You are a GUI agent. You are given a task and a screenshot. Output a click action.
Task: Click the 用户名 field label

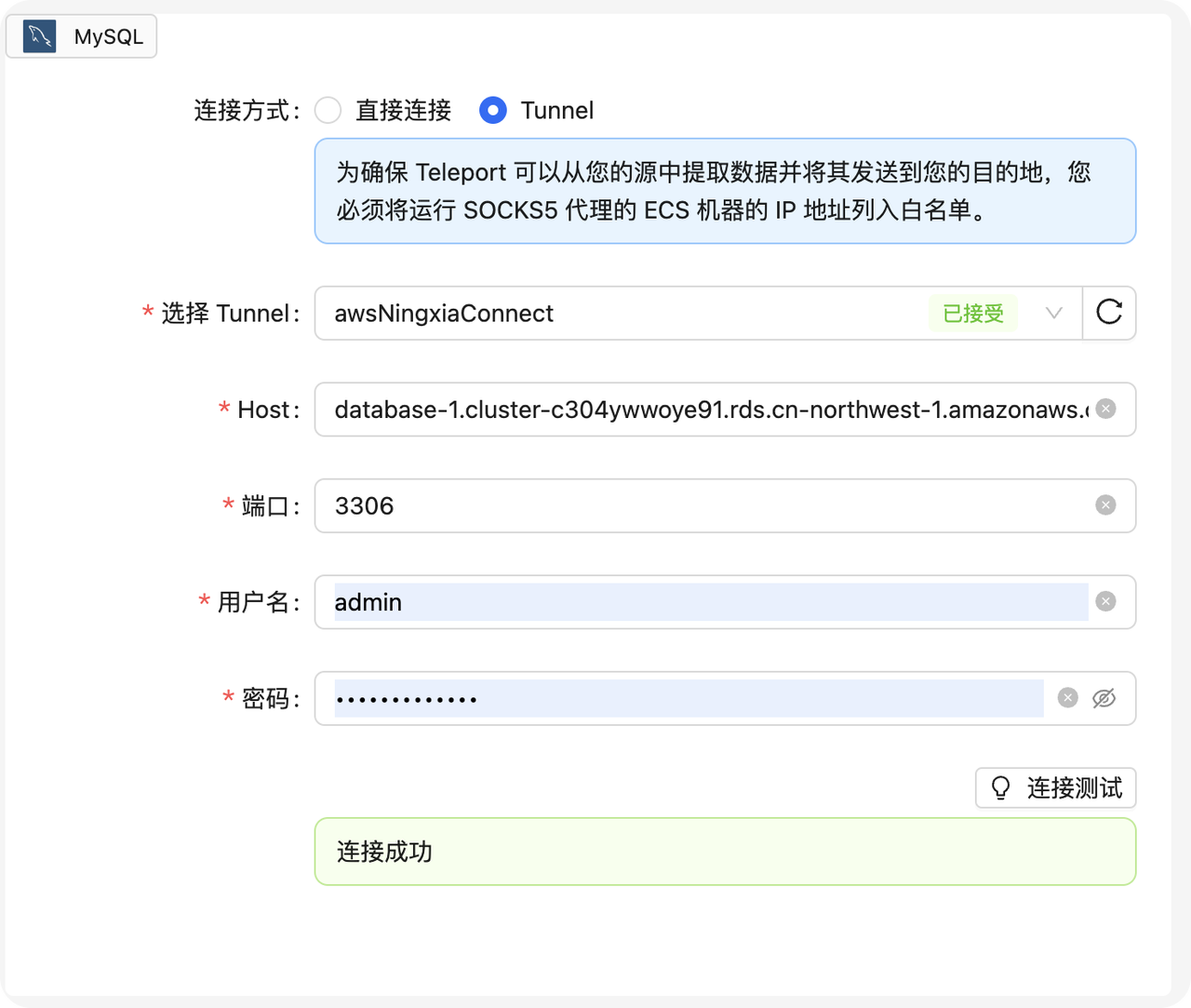[259, 602]
